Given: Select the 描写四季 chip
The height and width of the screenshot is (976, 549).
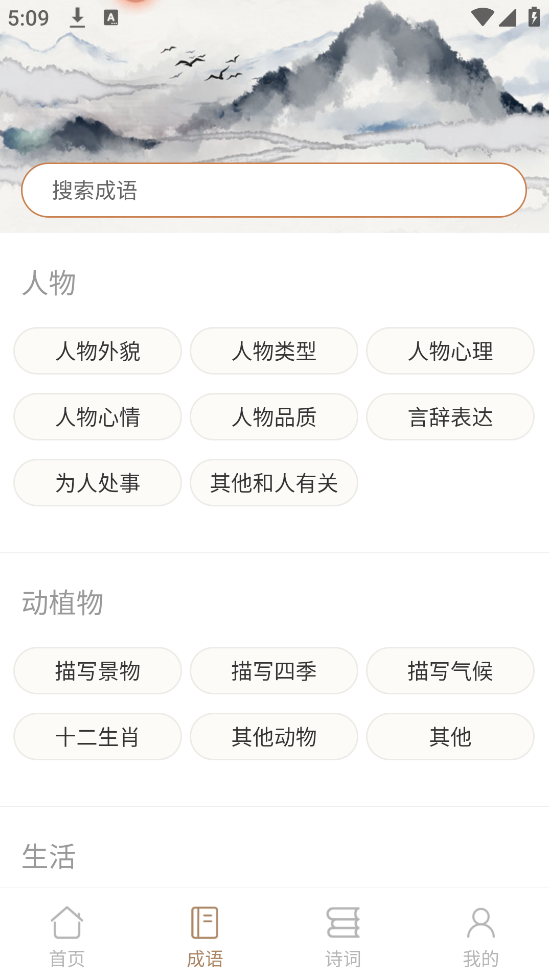Looking at the screenshot, I should click(274, 671).
